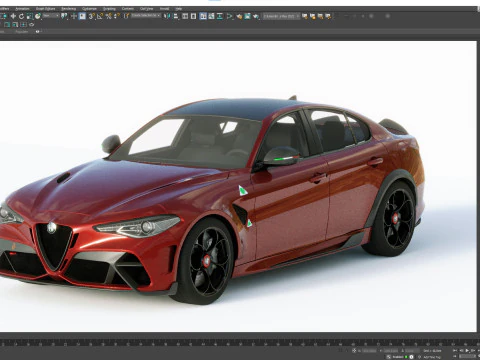The height and width of the screenshot is (360, 480).
Task: Click the first icon right of the project path dropdown
Action: pyautogui.click(x=304, y=16)
